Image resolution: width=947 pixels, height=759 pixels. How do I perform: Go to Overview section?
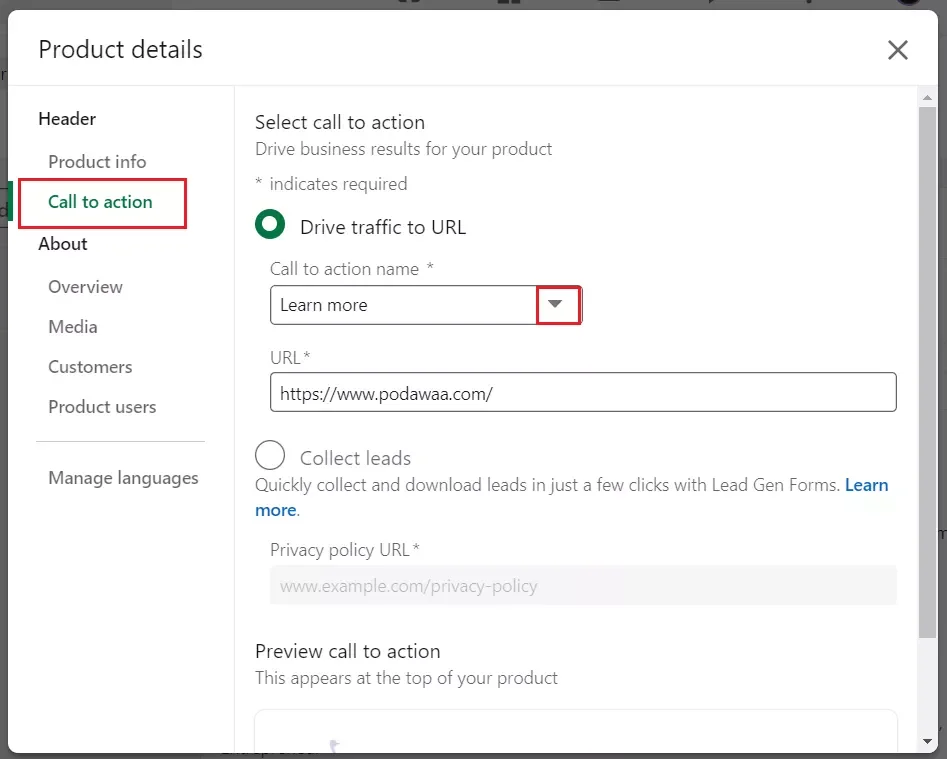point(85,287)
